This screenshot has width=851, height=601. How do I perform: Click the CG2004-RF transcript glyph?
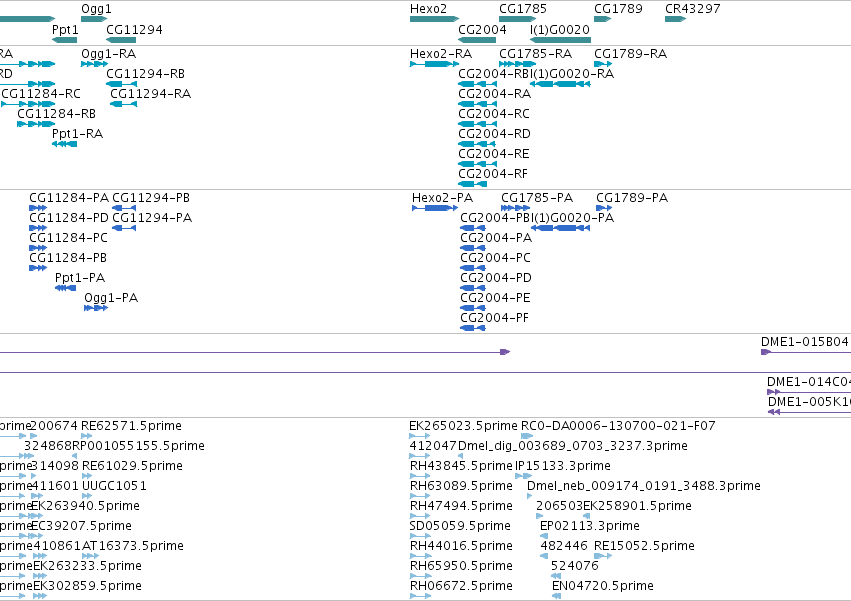click(x=473, y=184)
